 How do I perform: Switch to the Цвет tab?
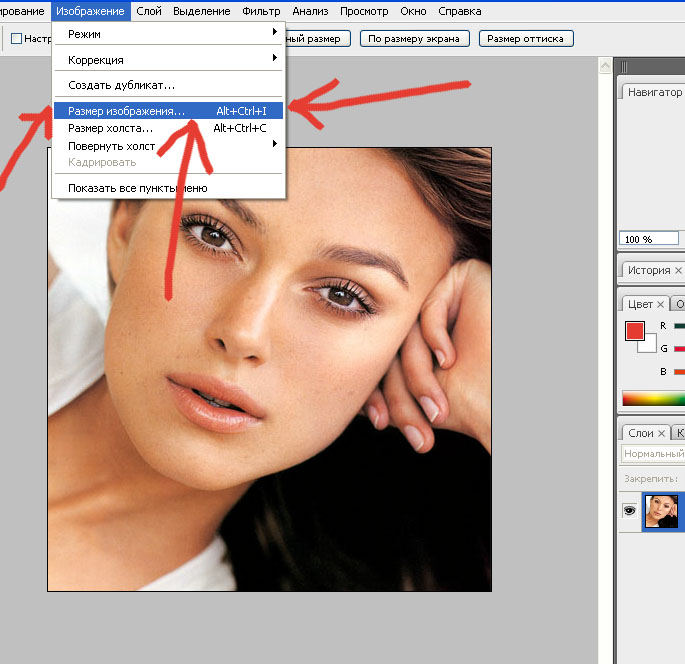pyautogui.click(x=640, y=304)
